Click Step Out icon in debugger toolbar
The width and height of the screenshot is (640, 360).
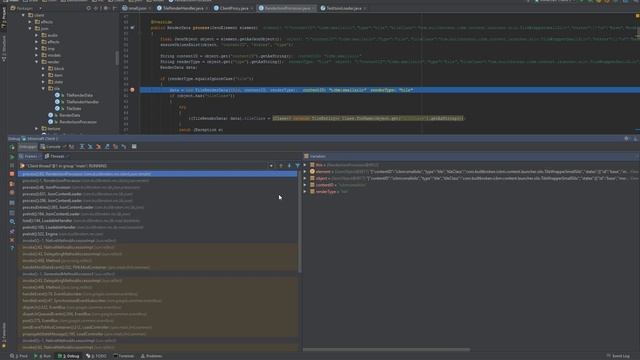(x=107, y=147)
